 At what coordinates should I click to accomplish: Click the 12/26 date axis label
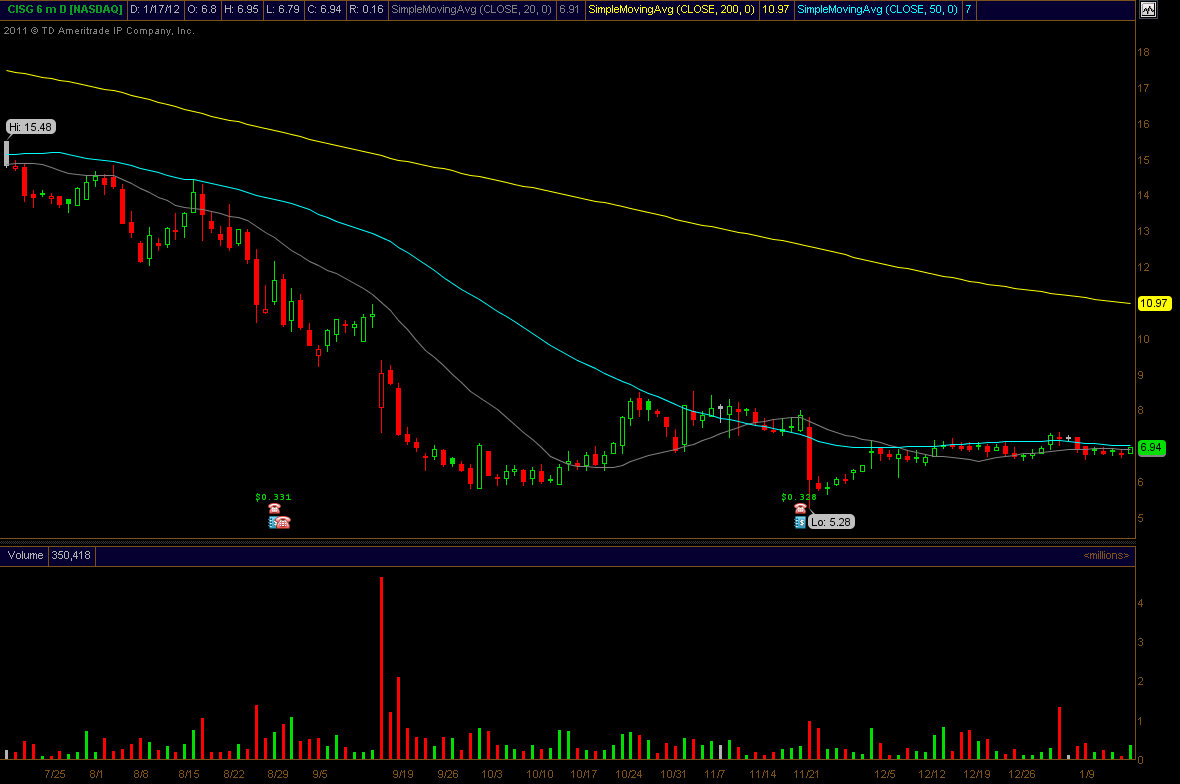click(1022, 774)
